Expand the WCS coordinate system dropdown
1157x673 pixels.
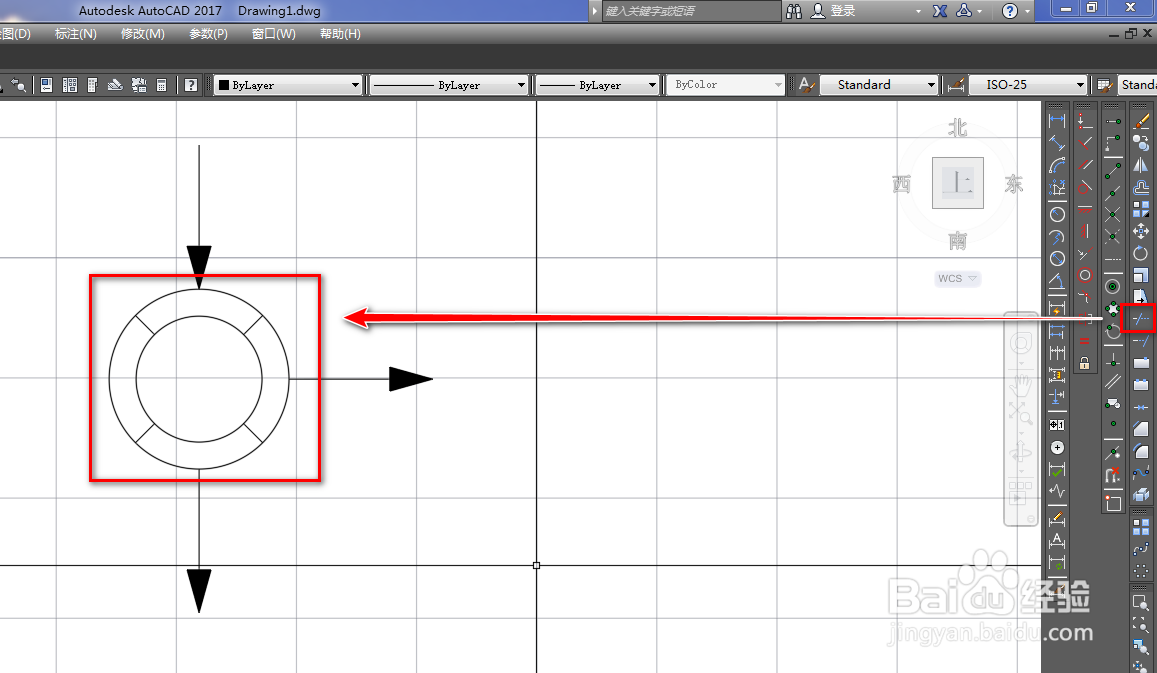tap(957, 278)
